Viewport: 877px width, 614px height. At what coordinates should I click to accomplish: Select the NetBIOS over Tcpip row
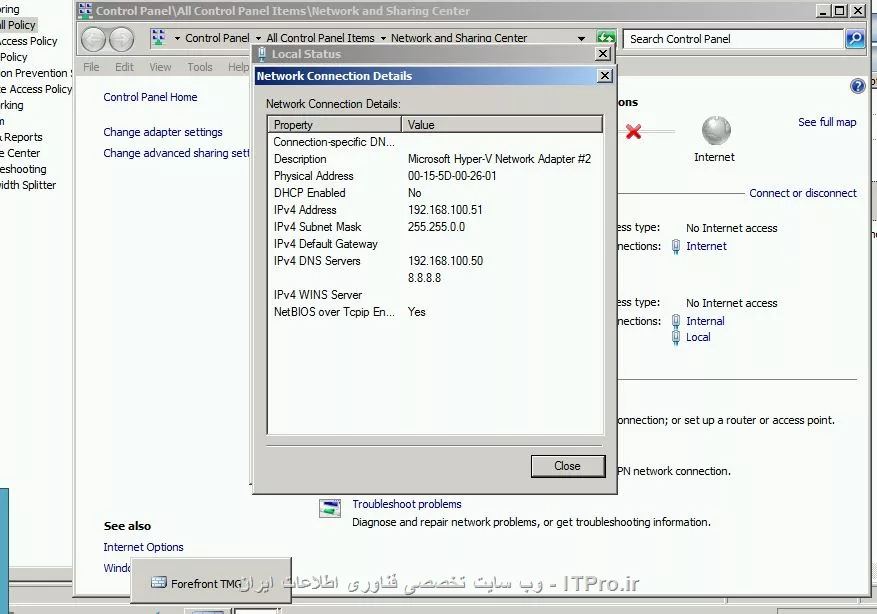coord(435,312)
